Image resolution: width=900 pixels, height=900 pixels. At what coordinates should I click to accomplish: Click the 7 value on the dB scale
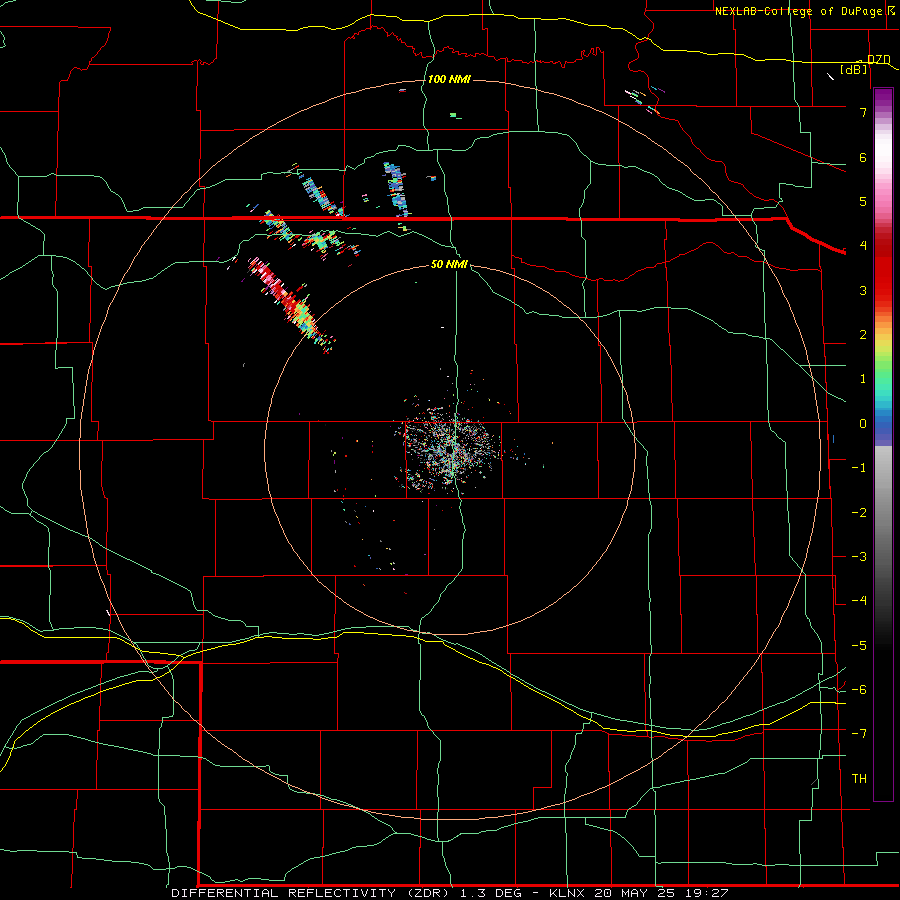863,112
